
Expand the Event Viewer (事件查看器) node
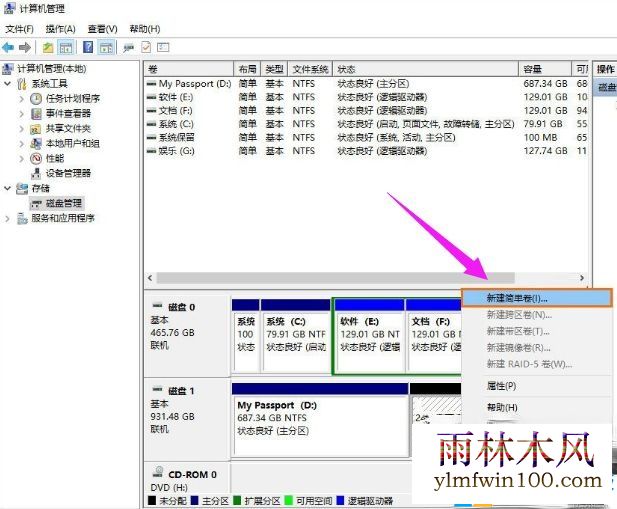[x=22, y=114]
